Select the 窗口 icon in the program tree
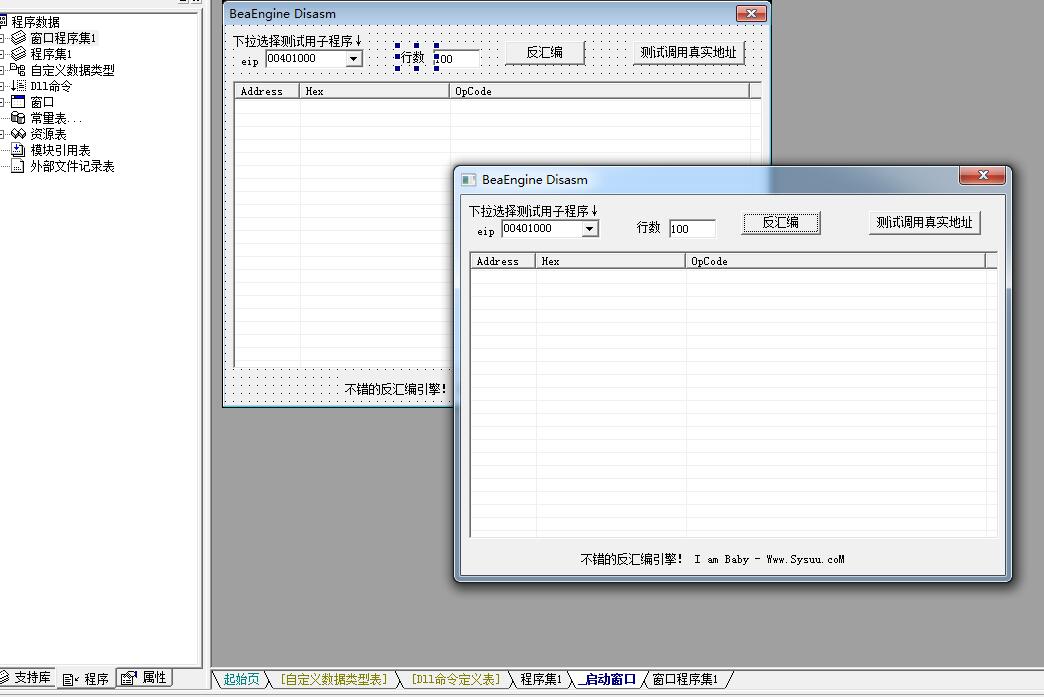 click(x=18, y=102)
